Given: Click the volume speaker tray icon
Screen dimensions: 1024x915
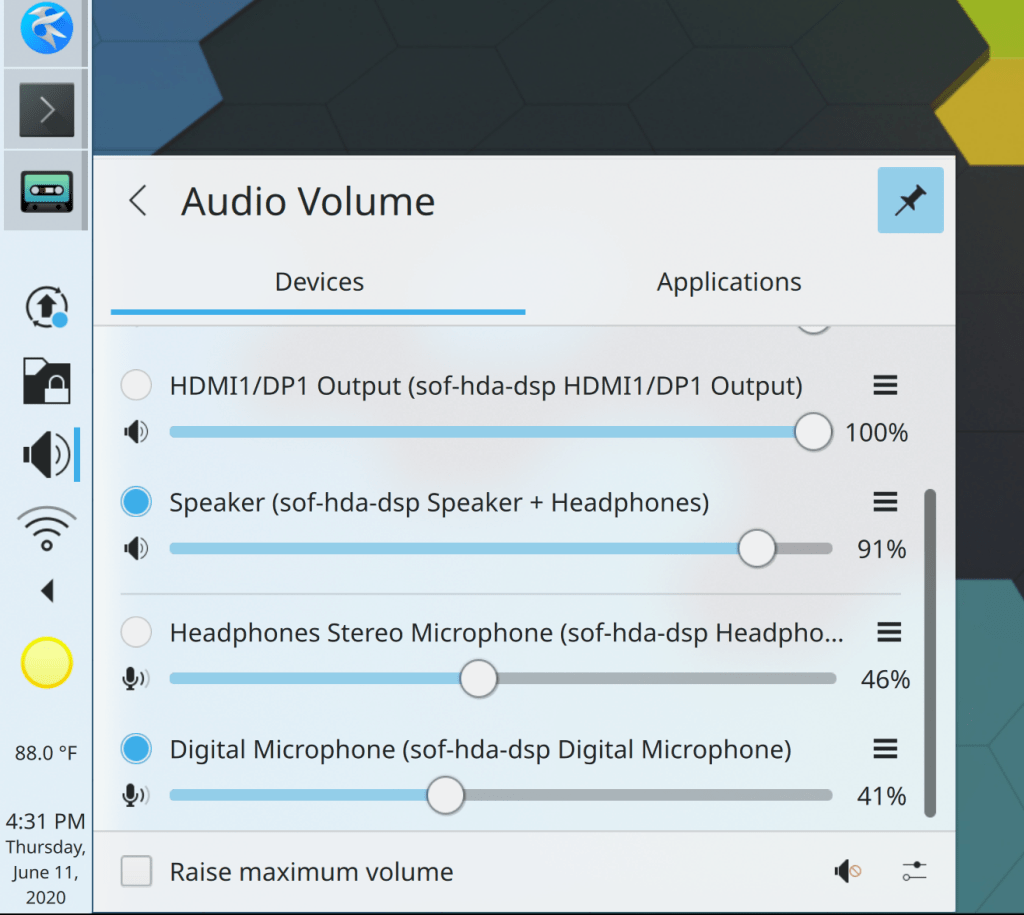Looking at the screenshot, I should tap(46, 455).
